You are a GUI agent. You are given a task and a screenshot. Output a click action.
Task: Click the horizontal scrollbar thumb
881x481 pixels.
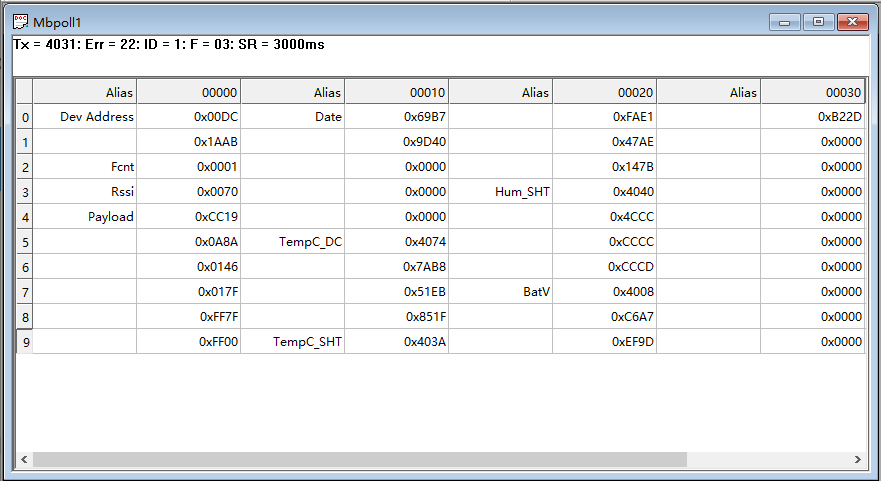point(360,459)
